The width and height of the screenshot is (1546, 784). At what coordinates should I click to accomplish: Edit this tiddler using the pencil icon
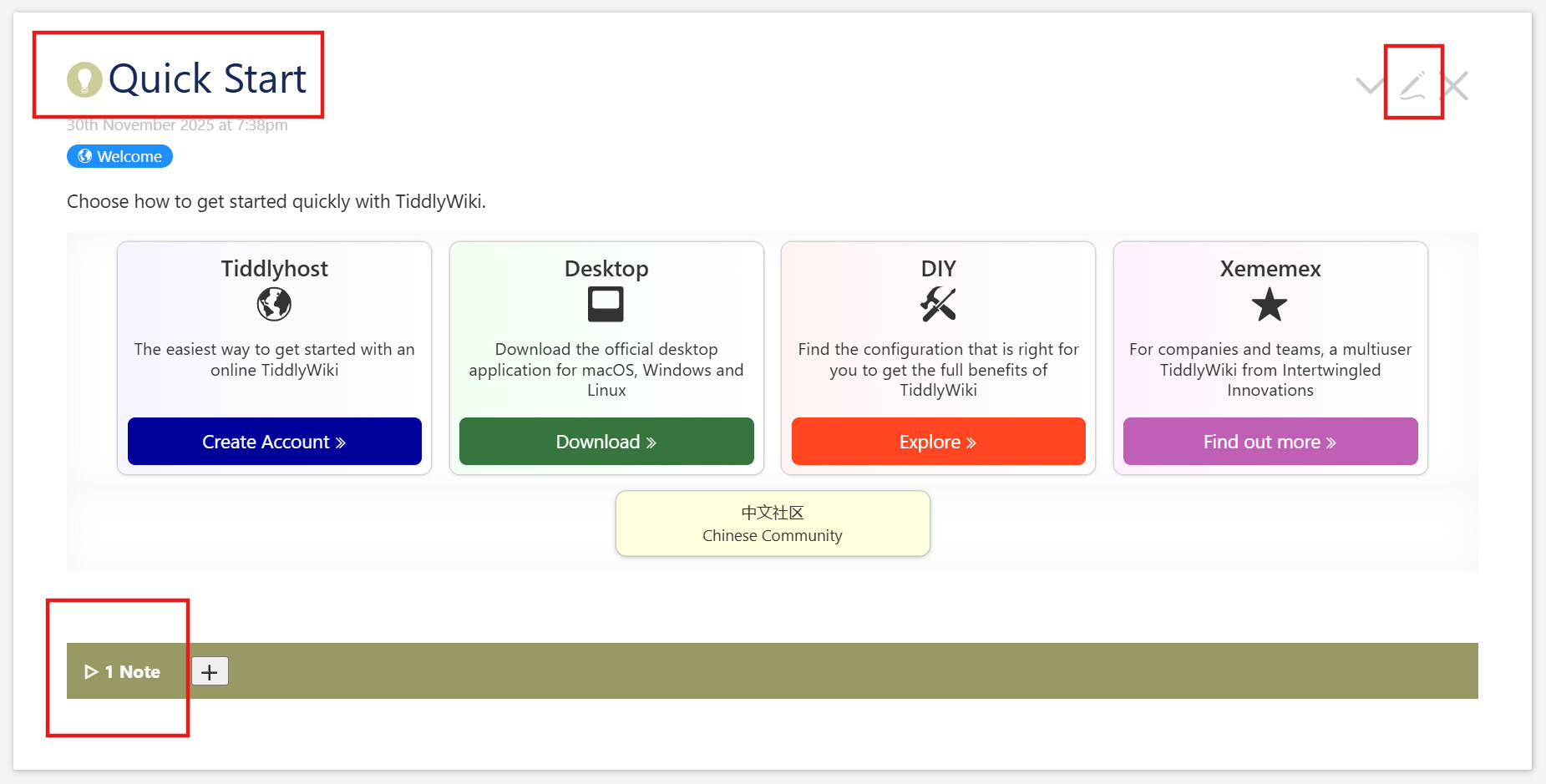click(1412, 85)
